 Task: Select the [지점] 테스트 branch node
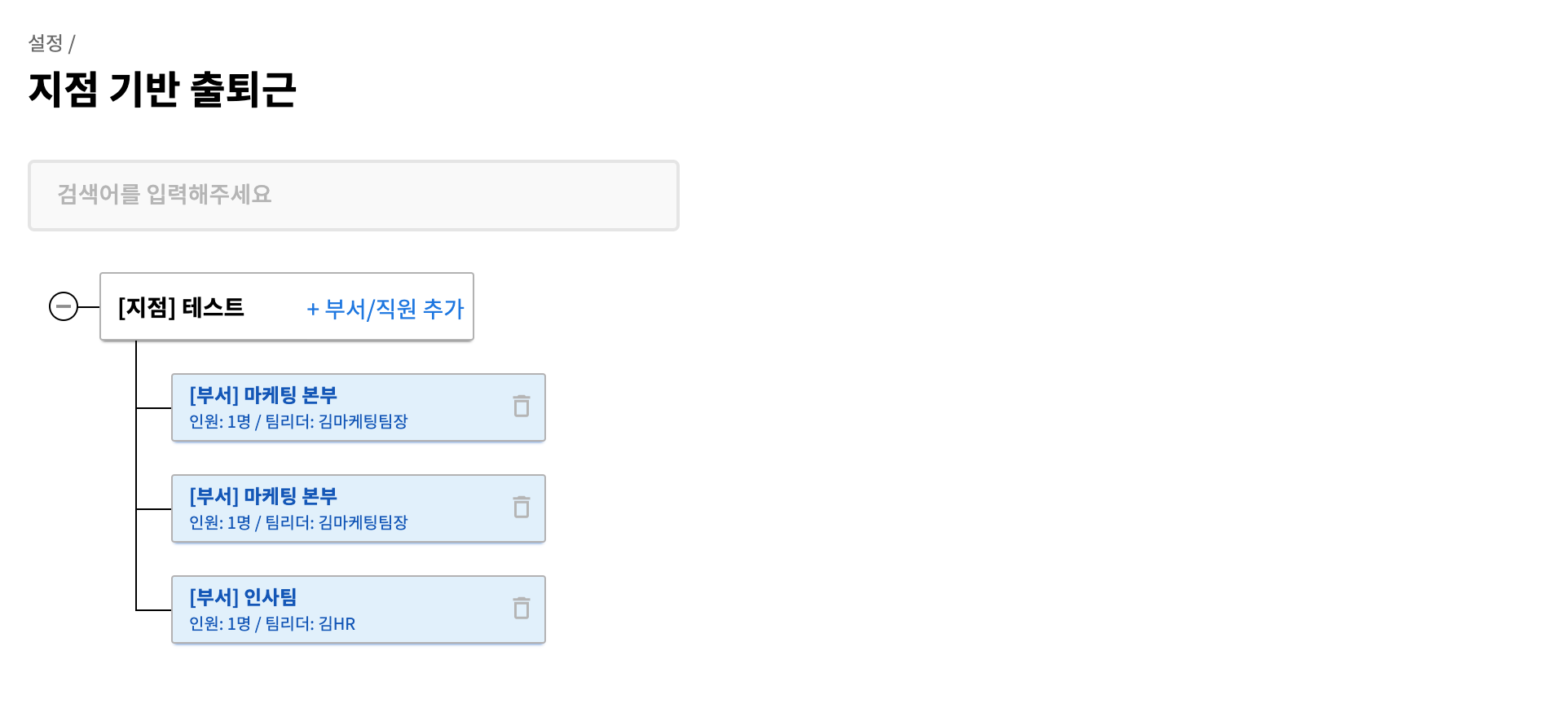(x=287, y=306)
